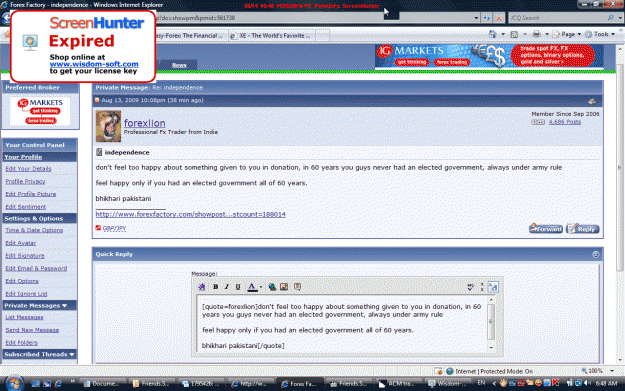Open Edit Email & Password
625x391 pixels.
pyautogui.click(x=36, y=269)
